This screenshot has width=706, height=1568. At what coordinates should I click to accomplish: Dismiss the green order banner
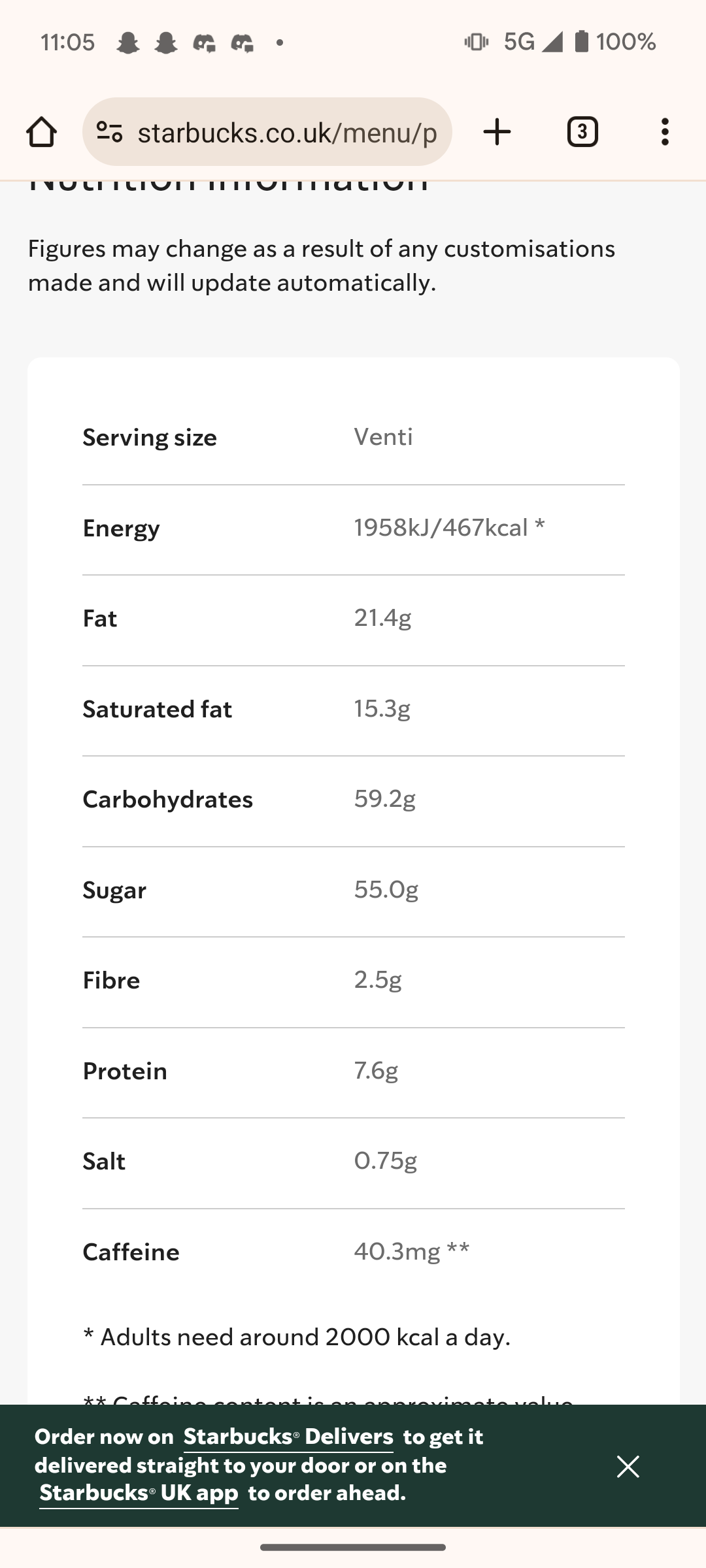(628, 1467)
